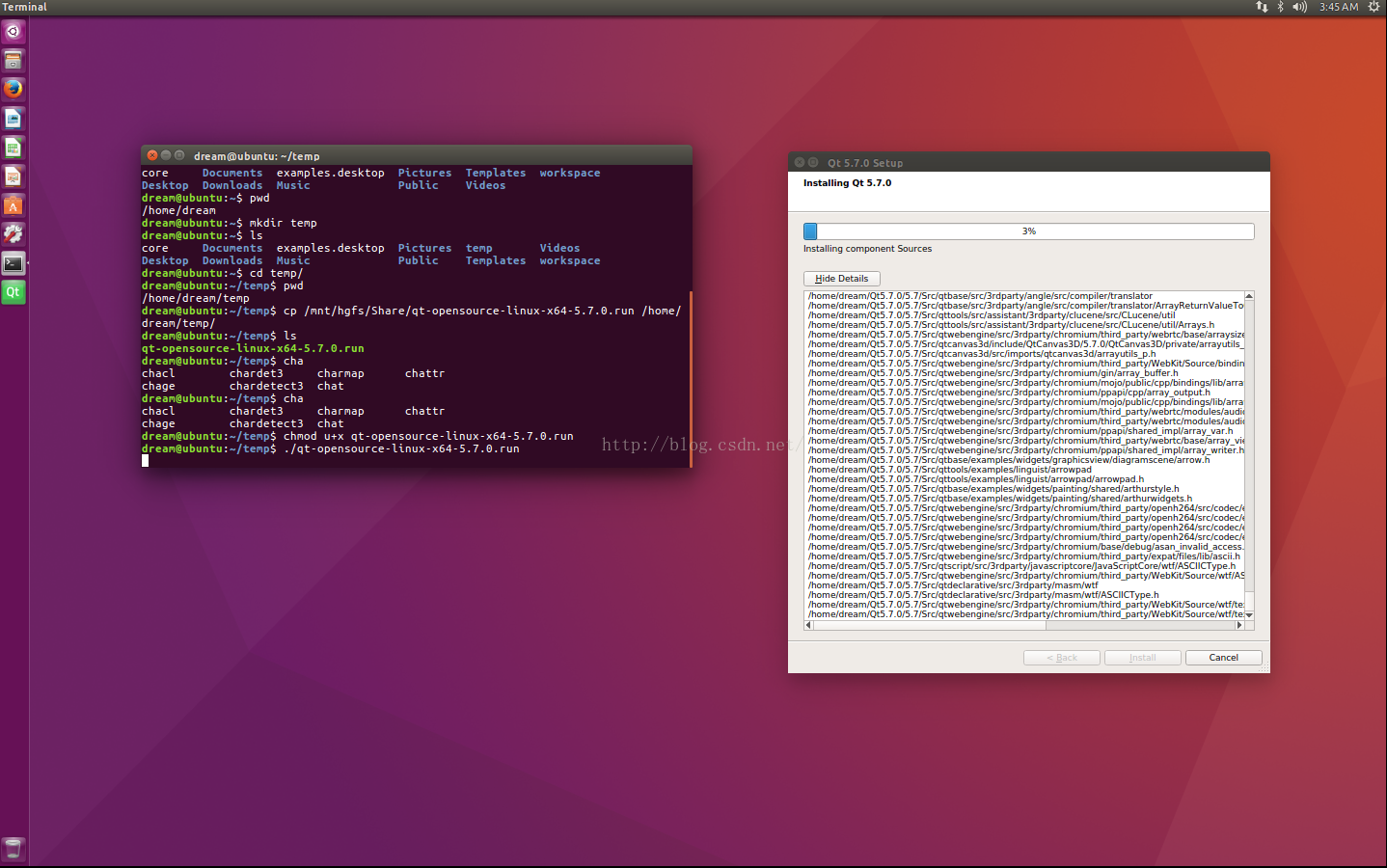The image size is (1387, 868).
Task: Click up arrow of details vertical scrollbar
Action: tap(1249, 296)
